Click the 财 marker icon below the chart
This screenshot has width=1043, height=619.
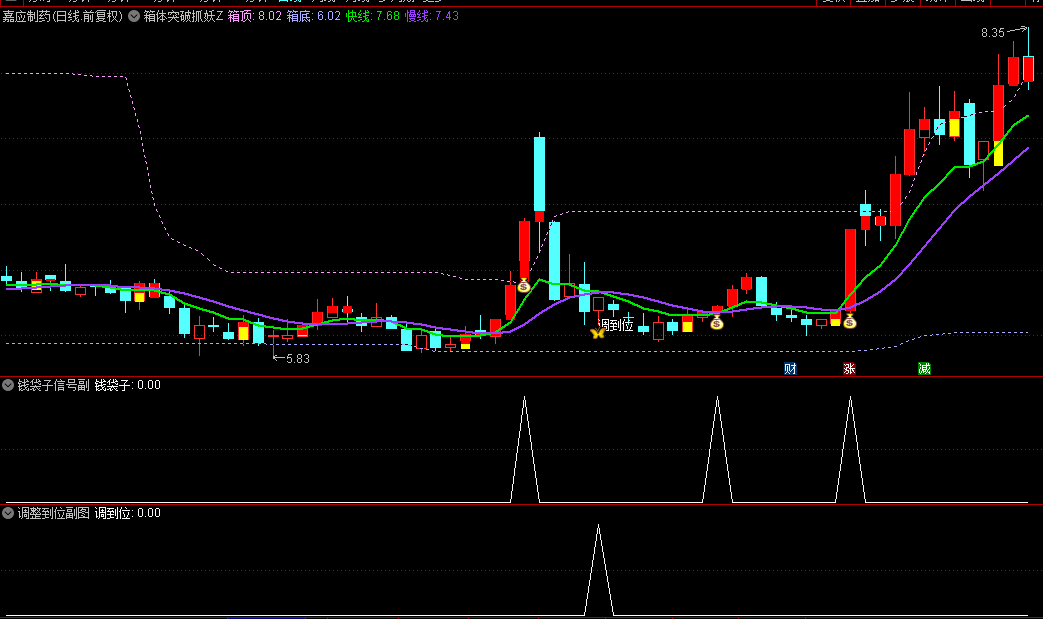tap(790, 368)
